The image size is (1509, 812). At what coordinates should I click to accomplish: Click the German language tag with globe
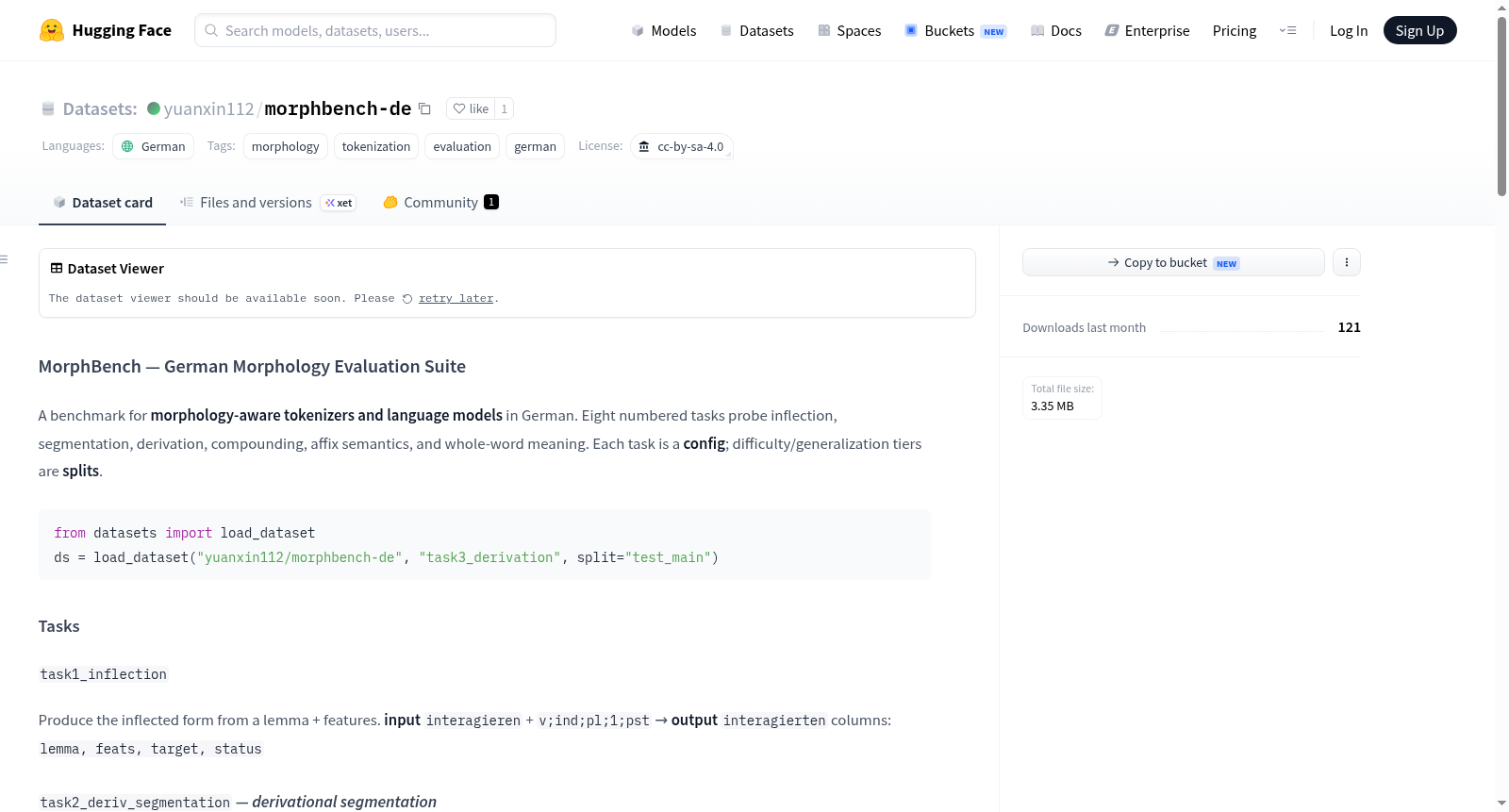point(154,146)
